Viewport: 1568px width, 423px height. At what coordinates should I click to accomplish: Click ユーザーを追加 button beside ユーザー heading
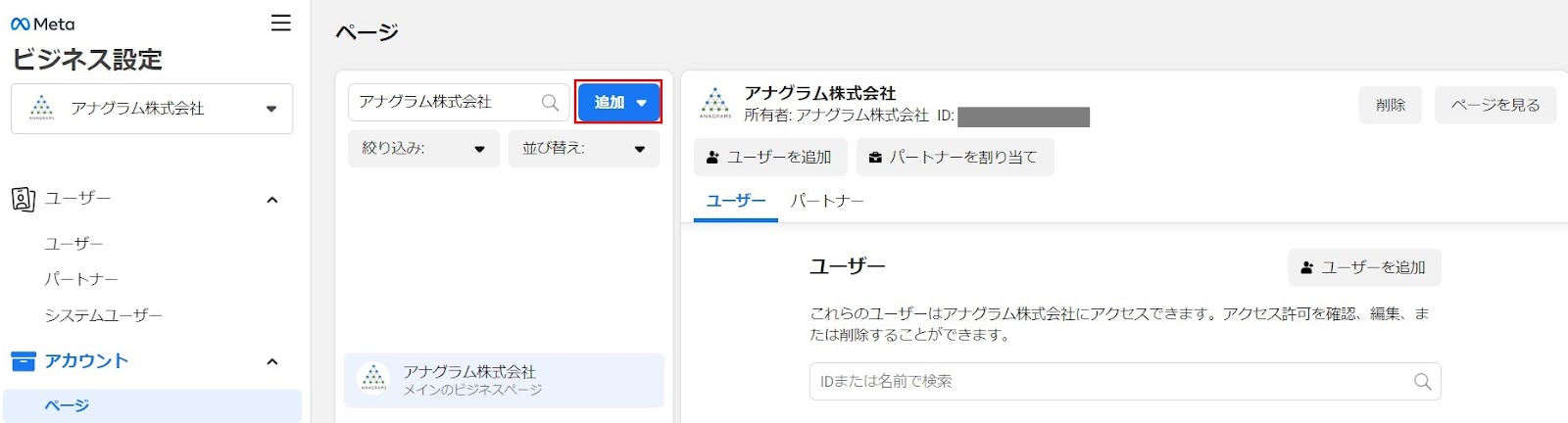point(1364,267)
